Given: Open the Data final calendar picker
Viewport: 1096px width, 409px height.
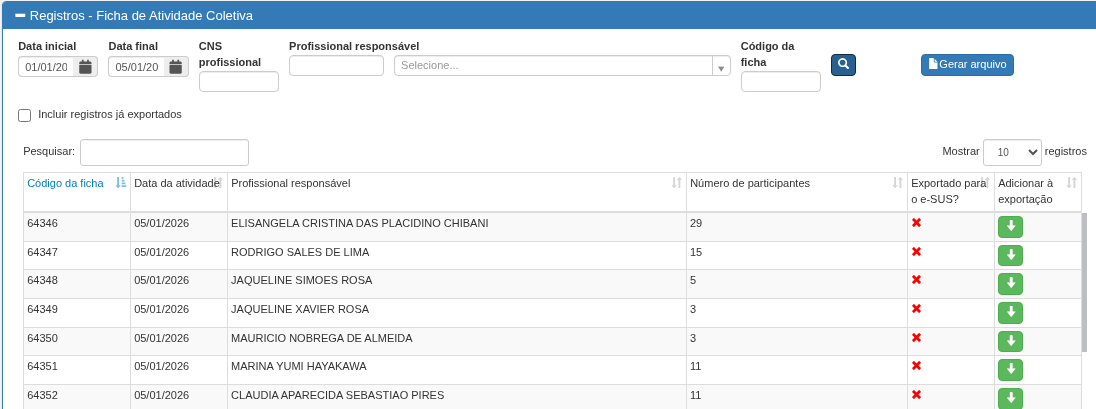Looking at the screenshot, I should point(176,67).
